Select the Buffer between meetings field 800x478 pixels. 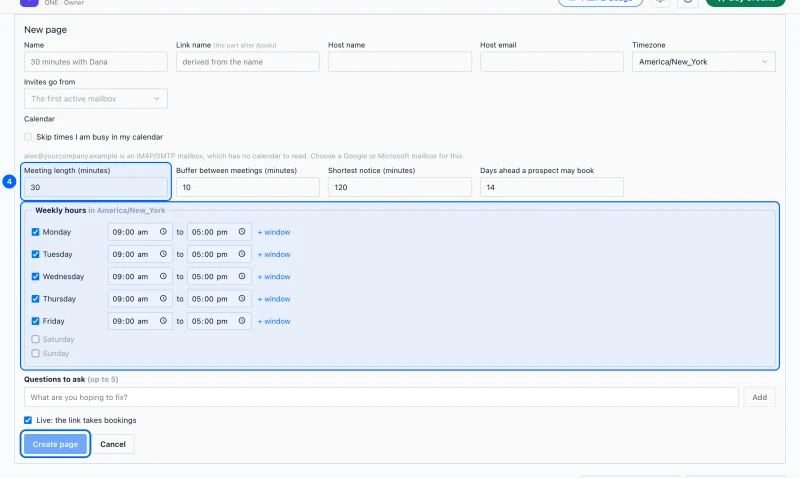(x=247, y=187)
